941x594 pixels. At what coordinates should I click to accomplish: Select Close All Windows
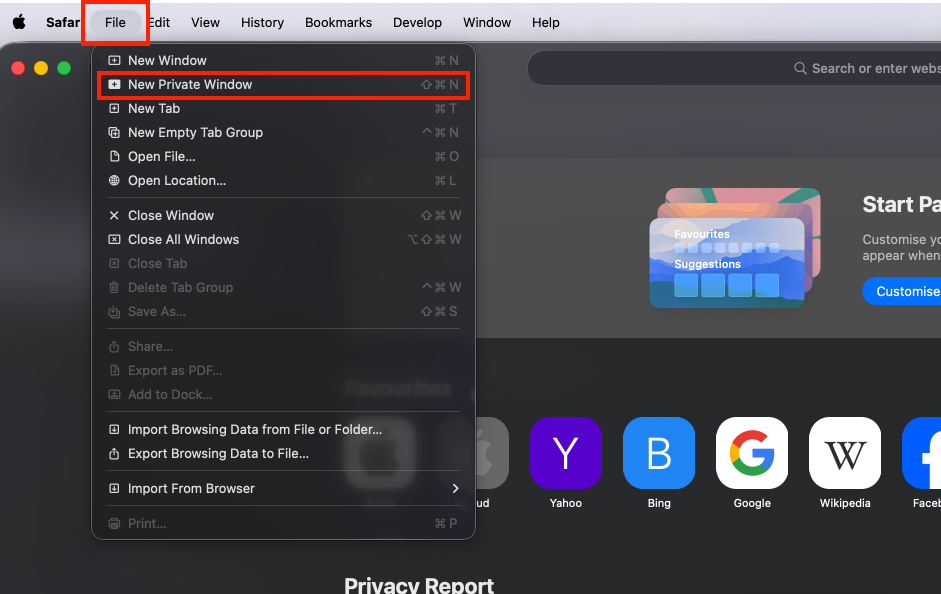click(x=183, y=239)
